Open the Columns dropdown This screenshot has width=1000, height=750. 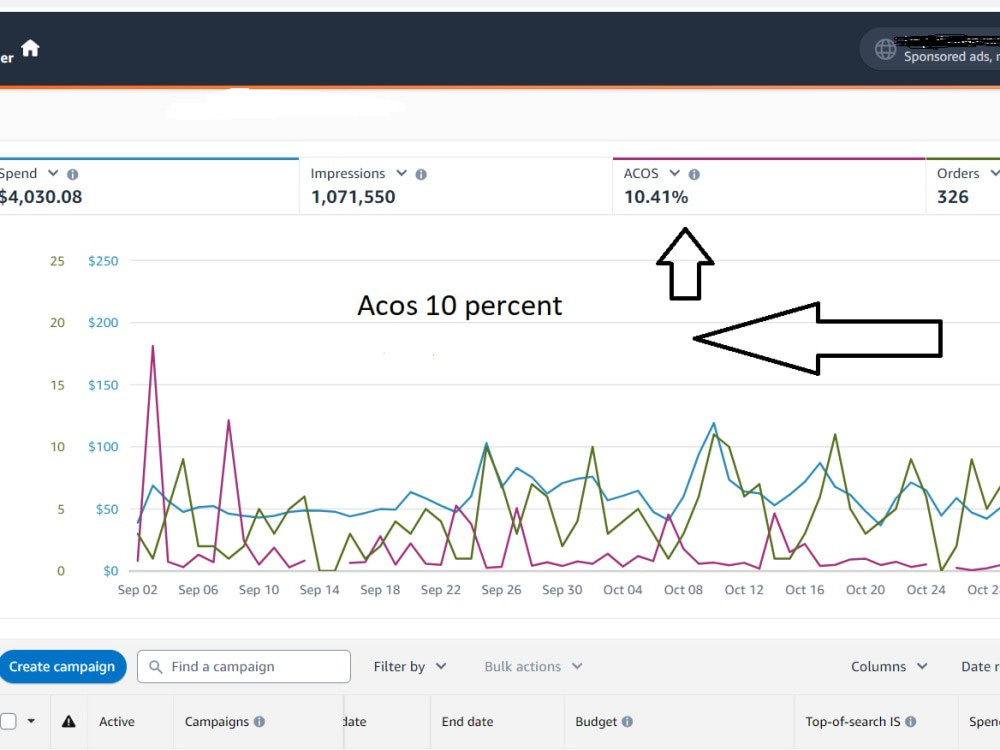(889, 666)
